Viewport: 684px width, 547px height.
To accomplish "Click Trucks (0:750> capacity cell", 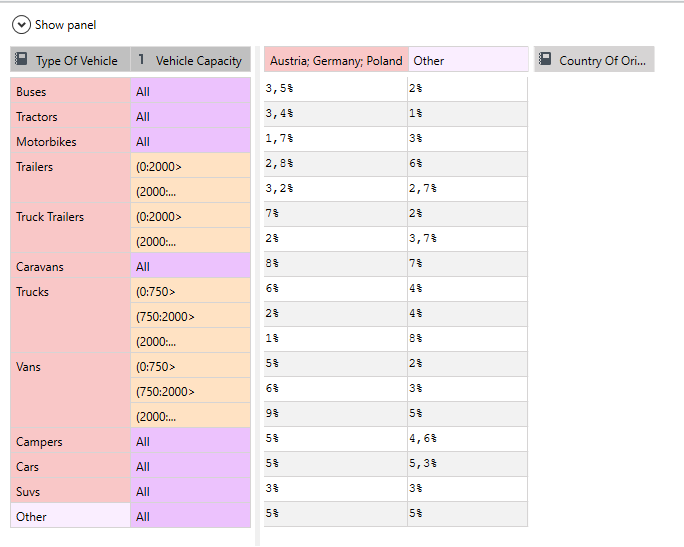I will click(191, 291).
